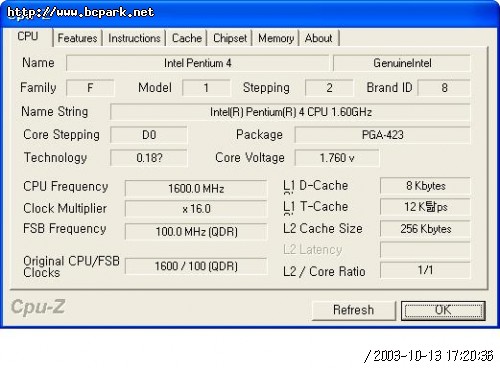Select L2 Cache Size value 256 Kbytes
Screen dimensions: 500x368
point(425,229)
